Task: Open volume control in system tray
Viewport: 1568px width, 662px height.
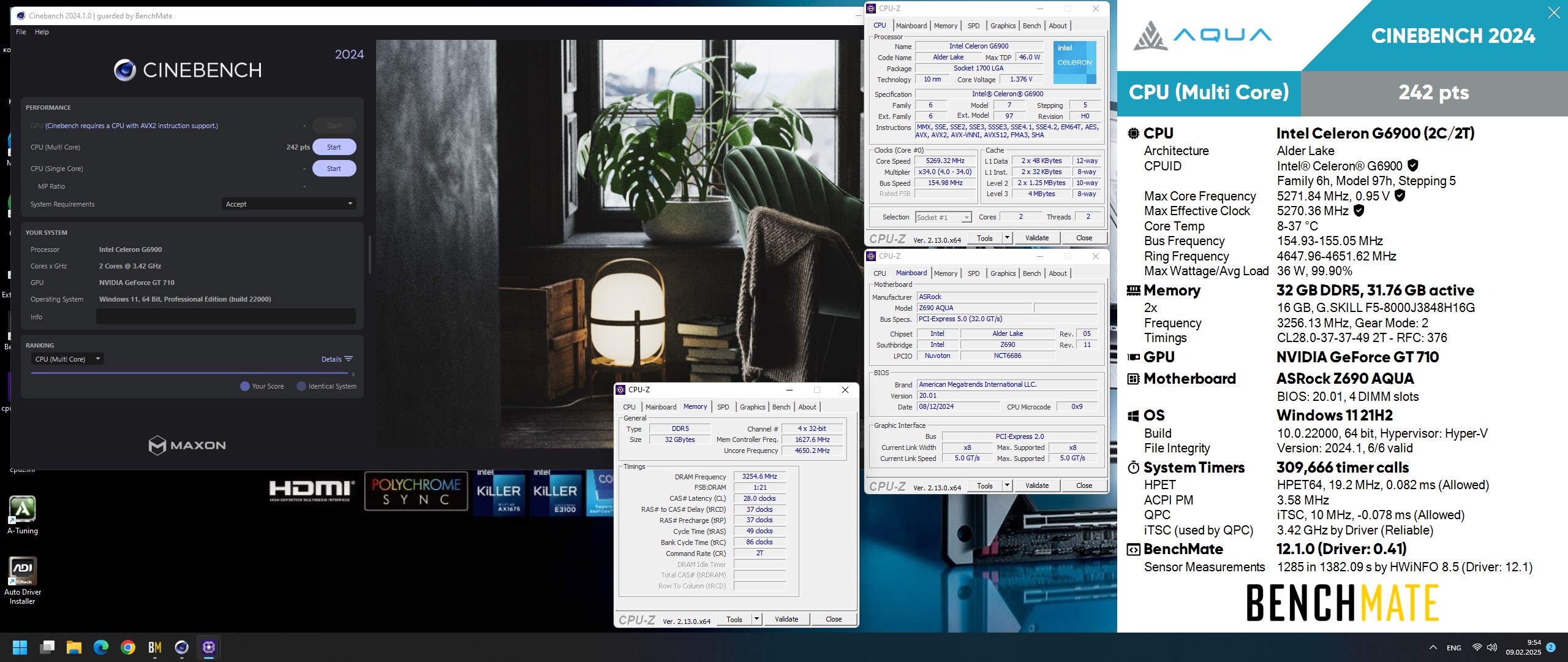Action: 1492,647
